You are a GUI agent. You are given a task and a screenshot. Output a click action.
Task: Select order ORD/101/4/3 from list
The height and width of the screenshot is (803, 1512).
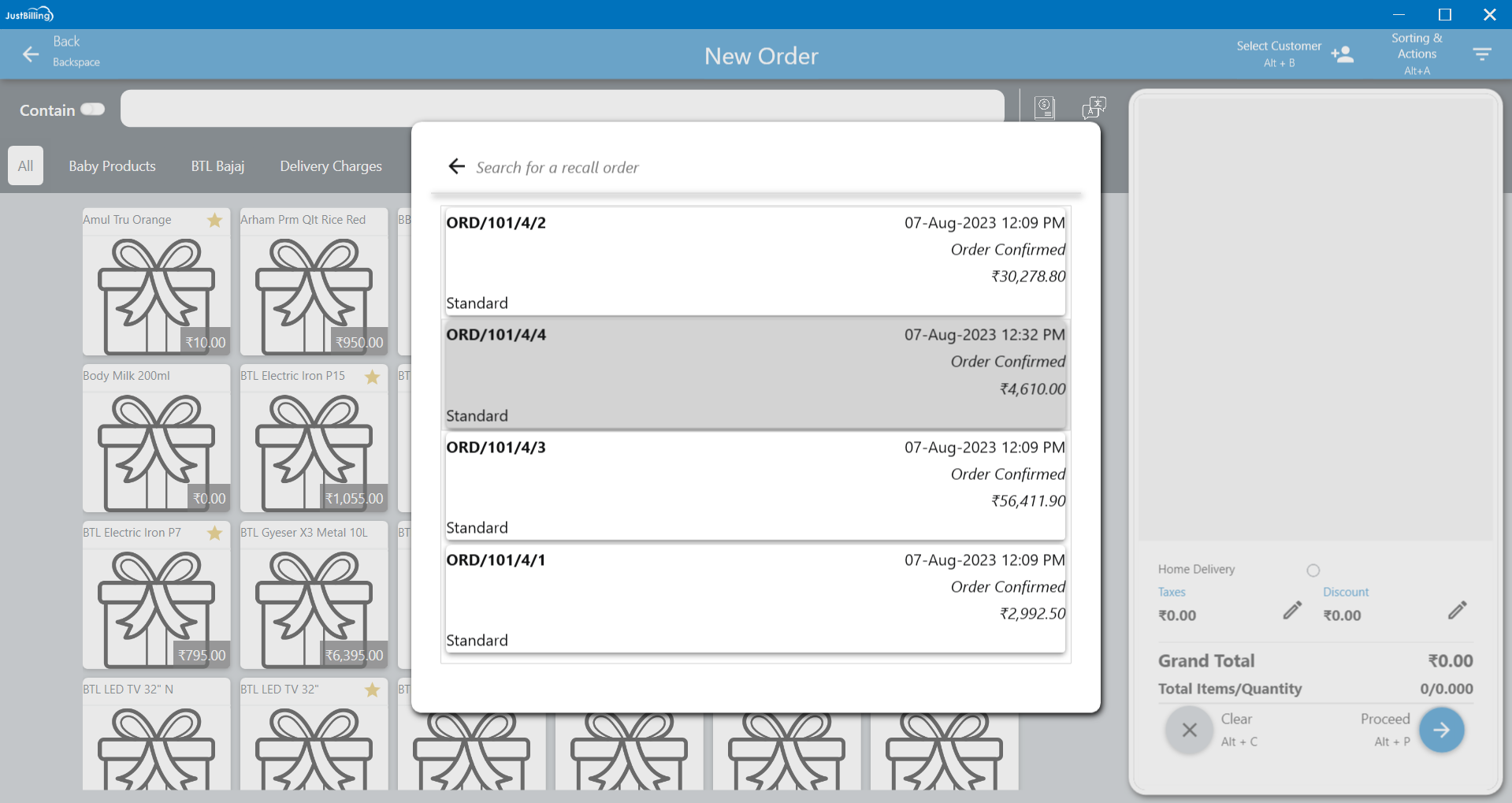click(x=755, y=486)
